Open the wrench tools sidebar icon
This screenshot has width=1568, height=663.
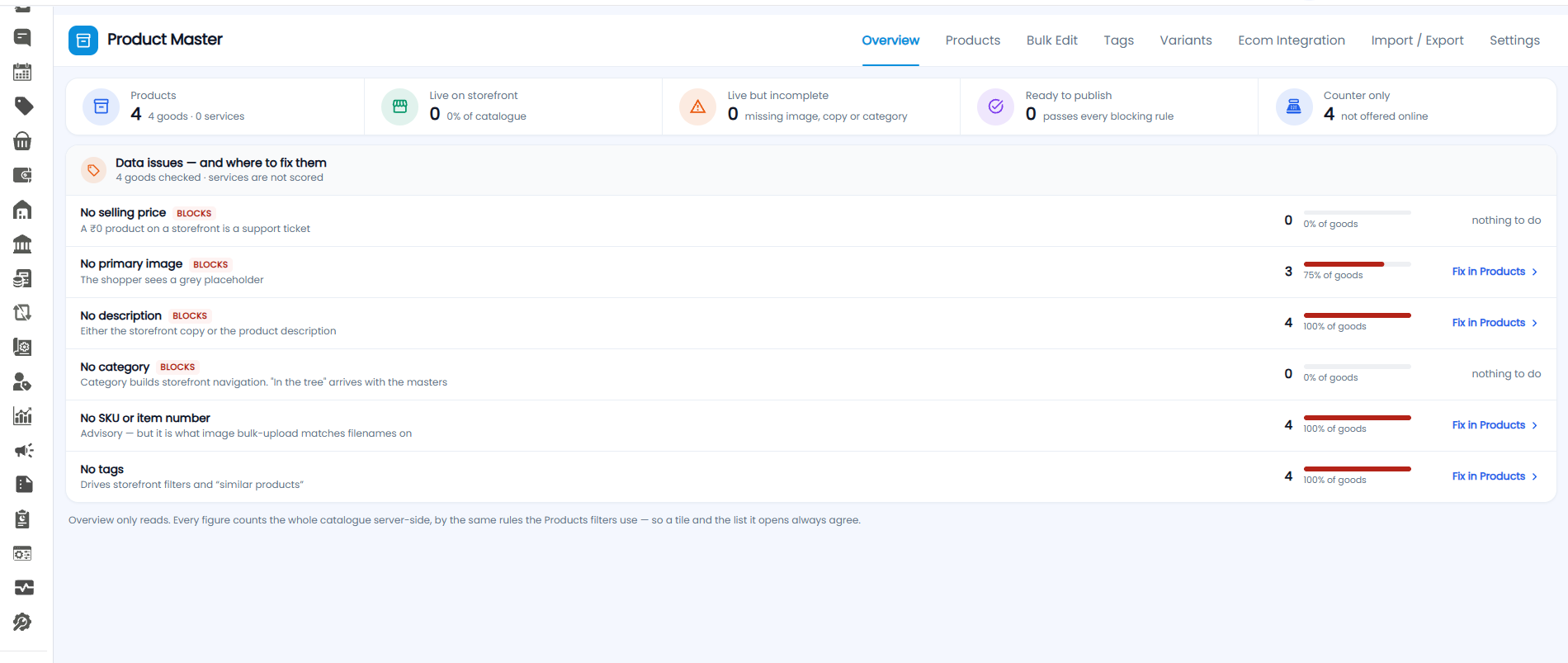coord(22,622)
